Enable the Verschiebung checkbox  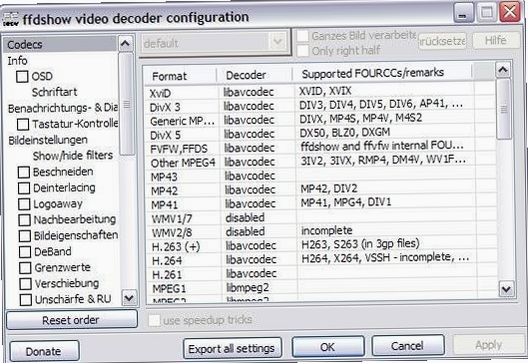pos(26,284)
